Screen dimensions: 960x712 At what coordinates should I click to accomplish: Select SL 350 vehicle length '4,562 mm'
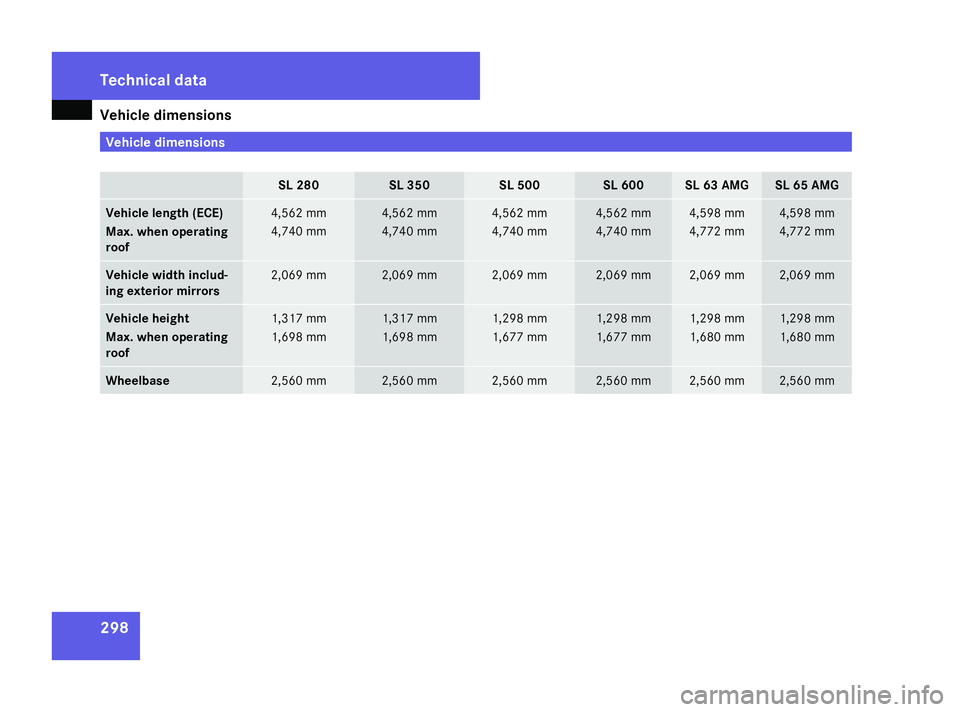click(x=409, y=213)
